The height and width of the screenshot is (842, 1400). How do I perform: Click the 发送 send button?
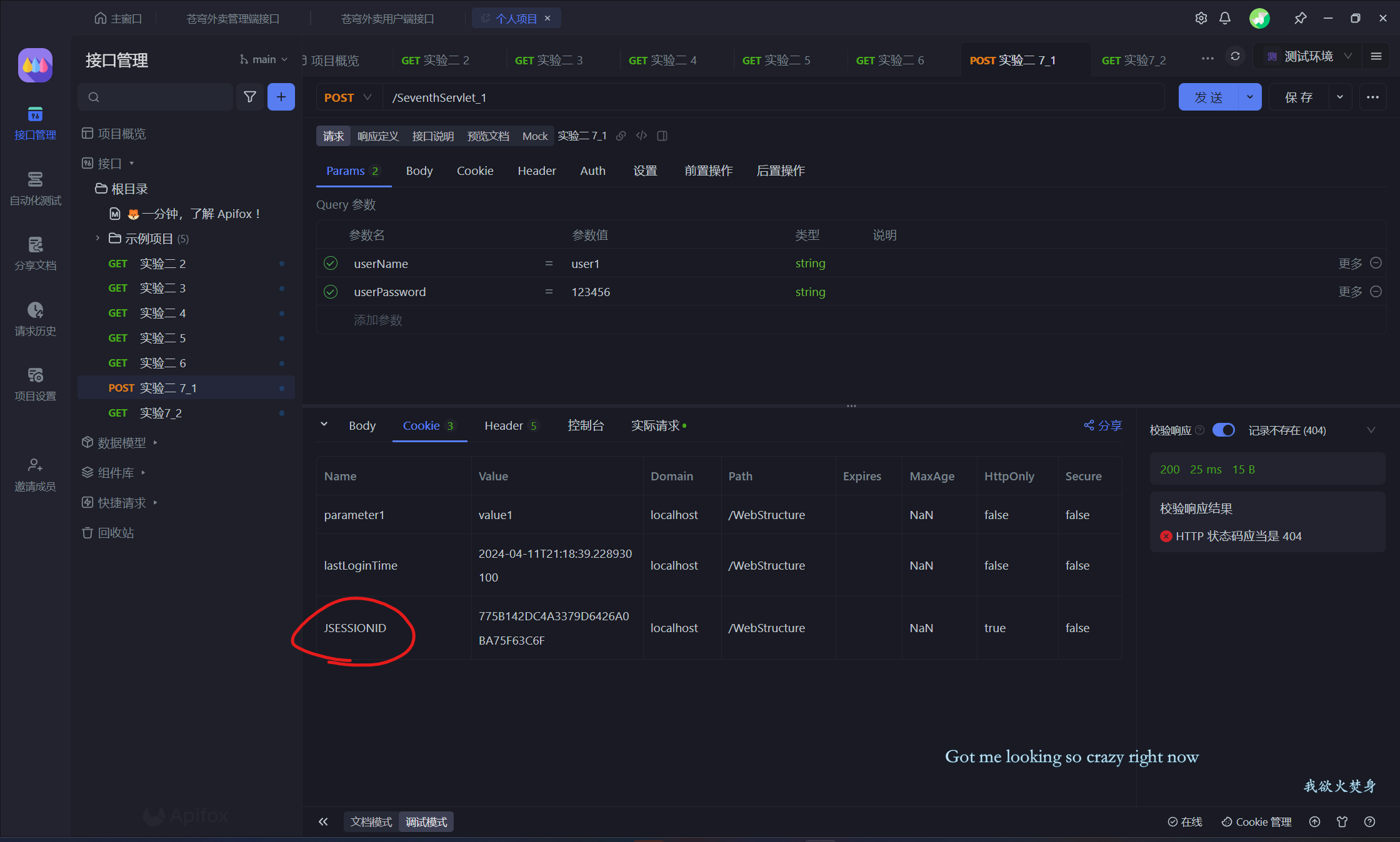tap(1208, 97)
